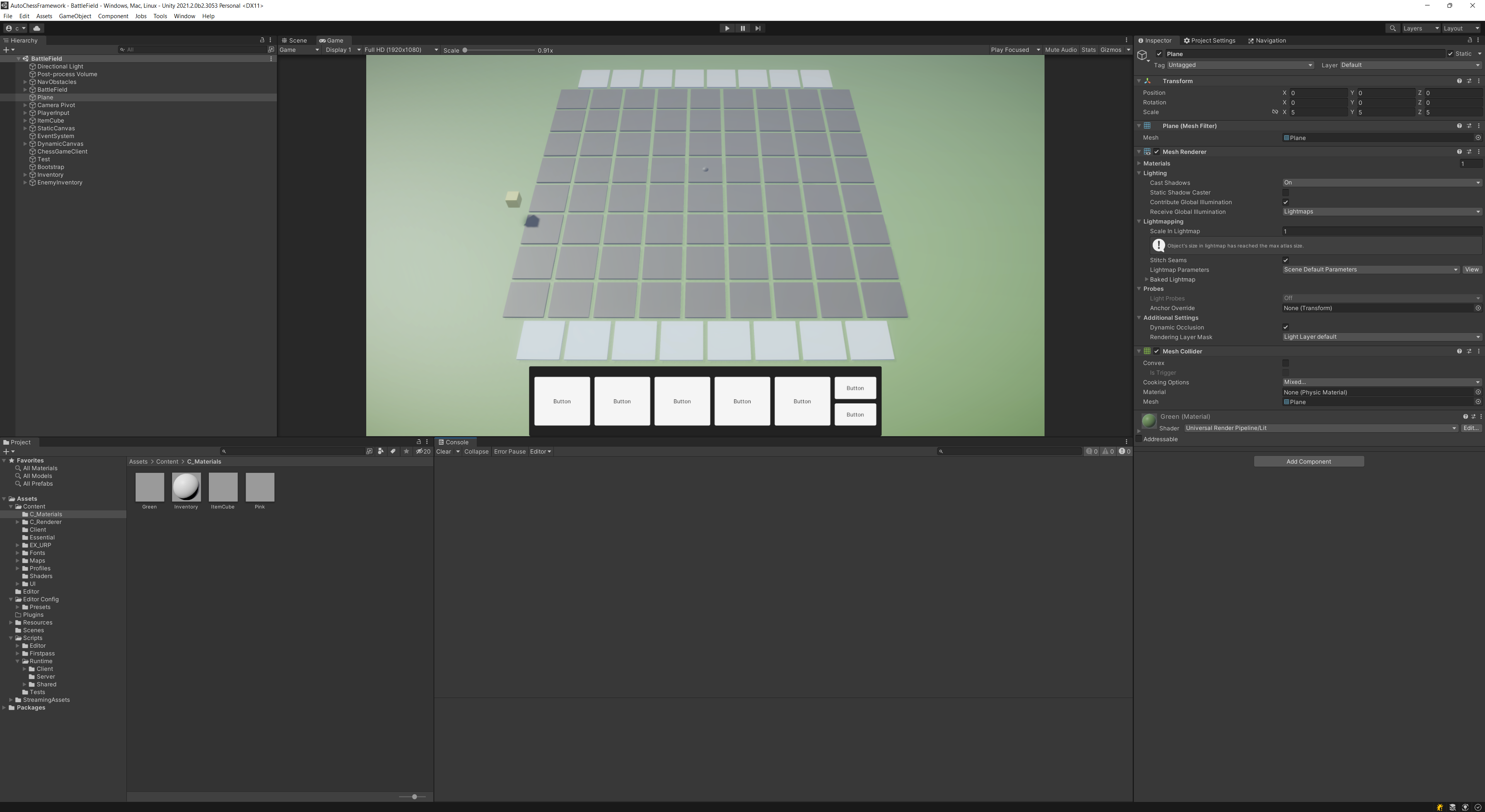The image size is (1485, 812).
Task: Adjust the Game view Scale slider
Action: [x=465, y=50]
